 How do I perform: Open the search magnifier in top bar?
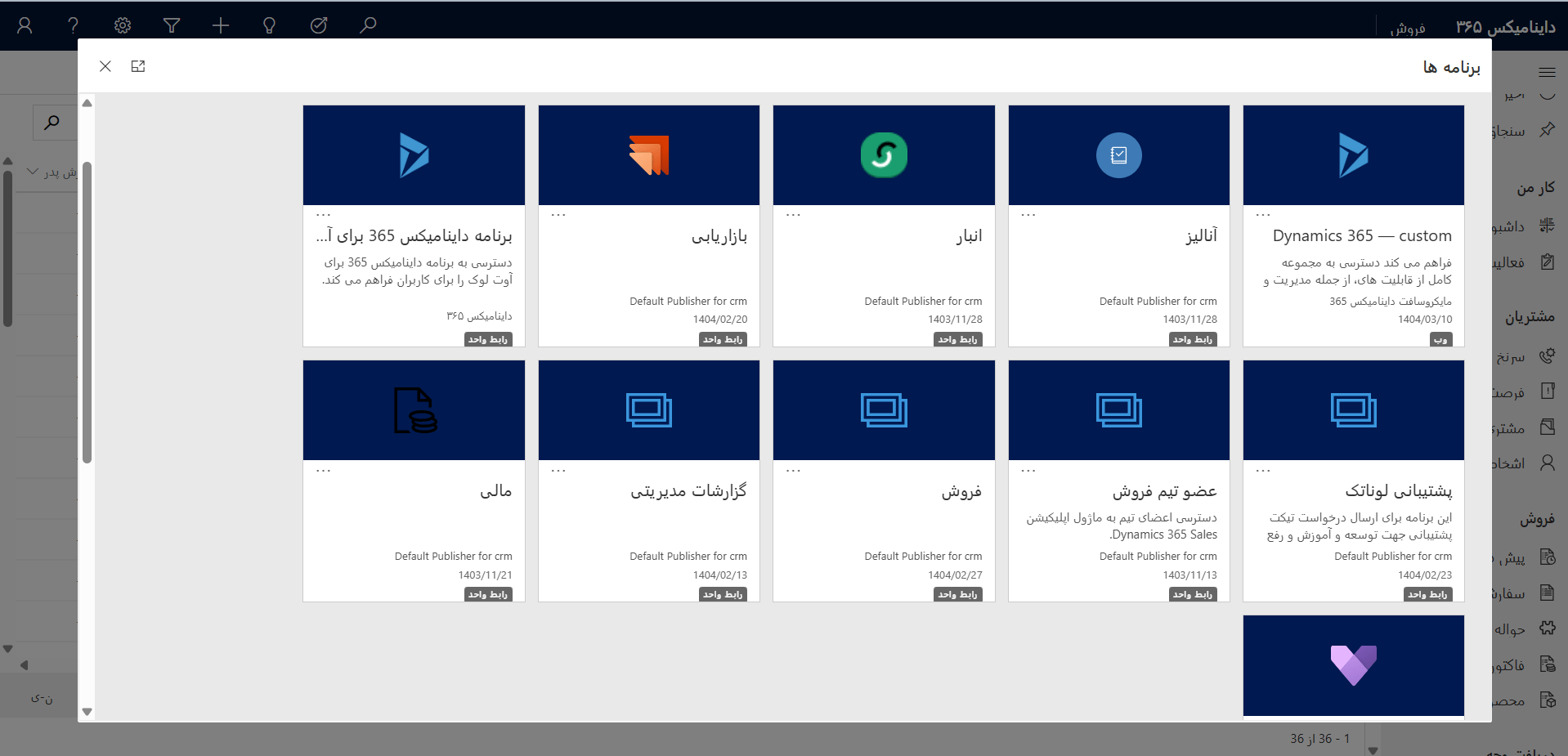[x=368, y=25]
